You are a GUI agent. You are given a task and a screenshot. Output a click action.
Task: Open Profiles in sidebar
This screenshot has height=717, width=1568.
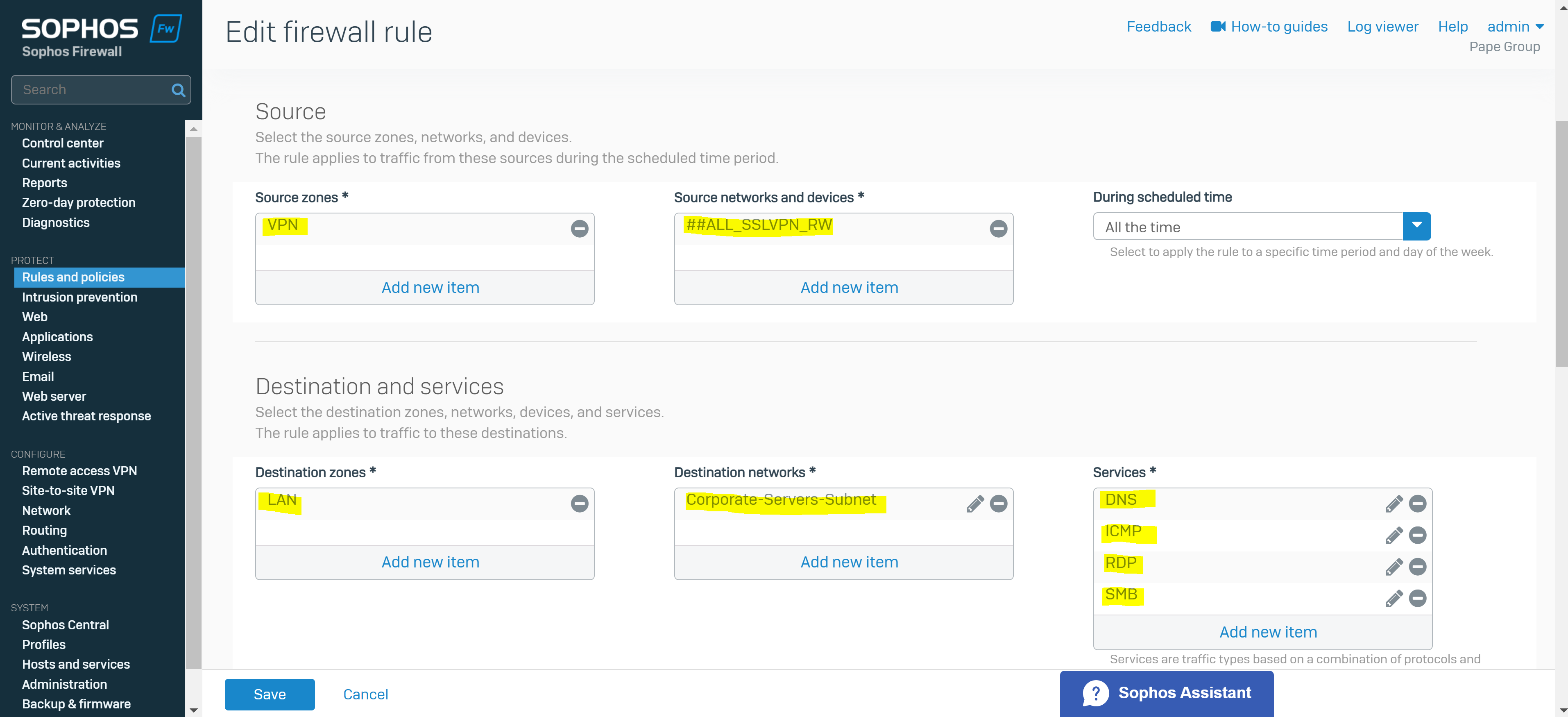44,644
